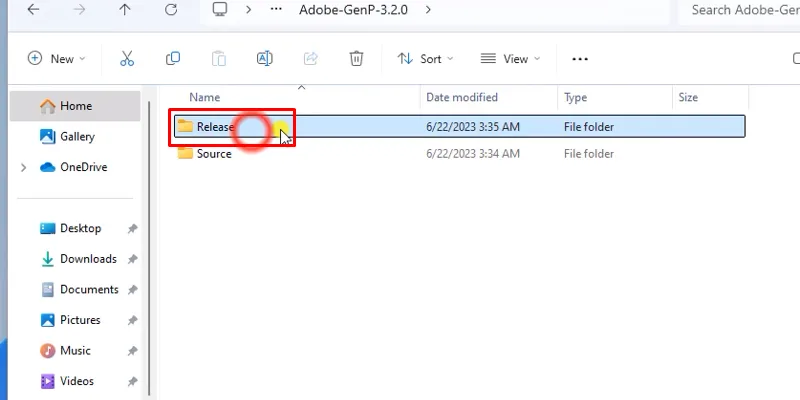Go up one folder level arrow
This screenshot has width=800, height=400.
[124, 10]
